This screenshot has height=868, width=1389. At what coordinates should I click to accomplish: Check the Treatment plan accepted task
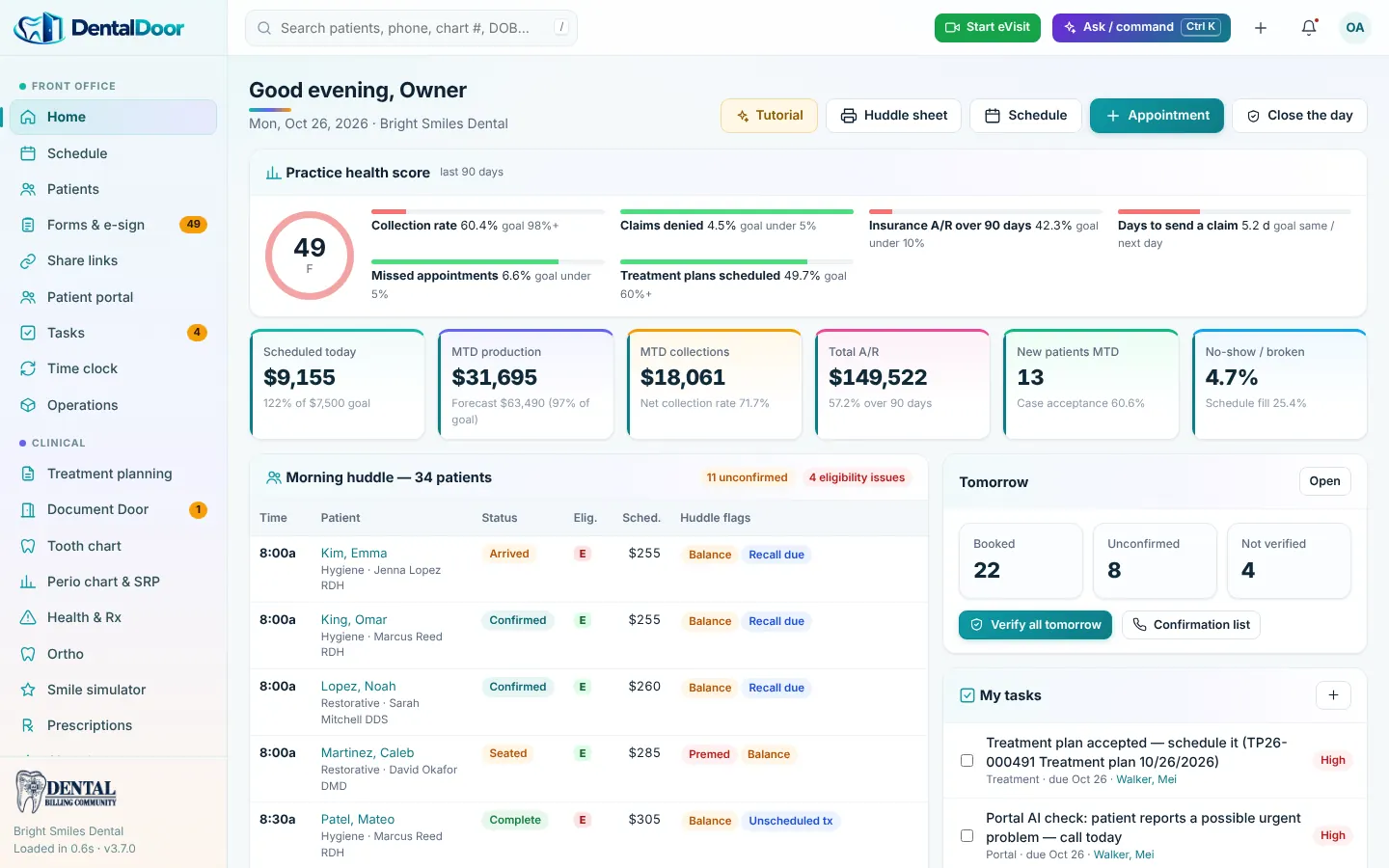point(967,761)
